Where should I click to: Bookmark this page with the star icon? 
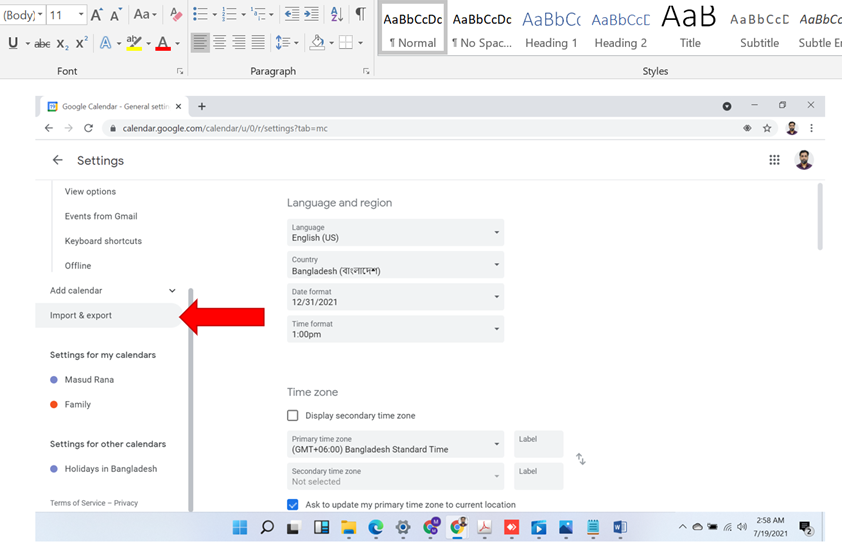[767, 128]
